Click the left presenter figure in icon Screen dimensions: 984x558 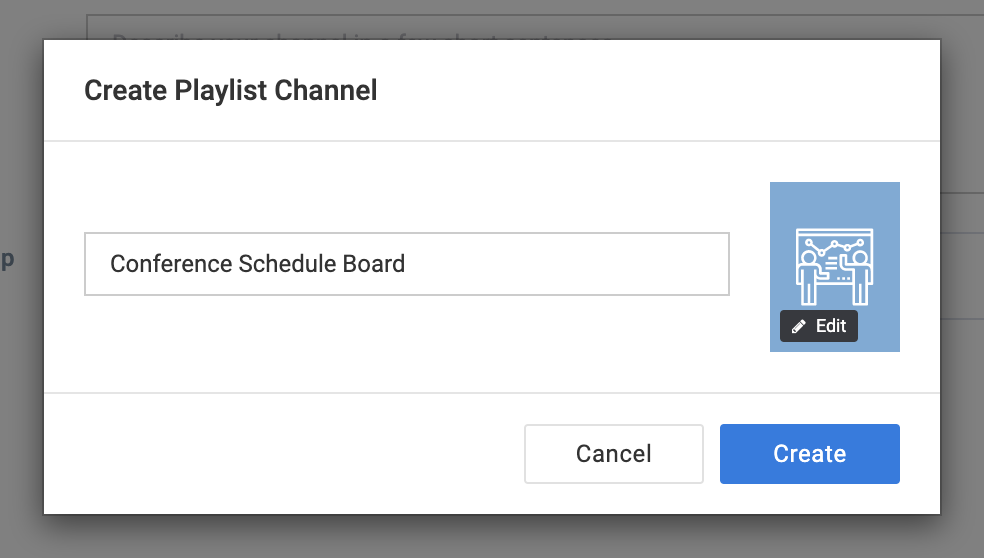[x=810, y=277]
